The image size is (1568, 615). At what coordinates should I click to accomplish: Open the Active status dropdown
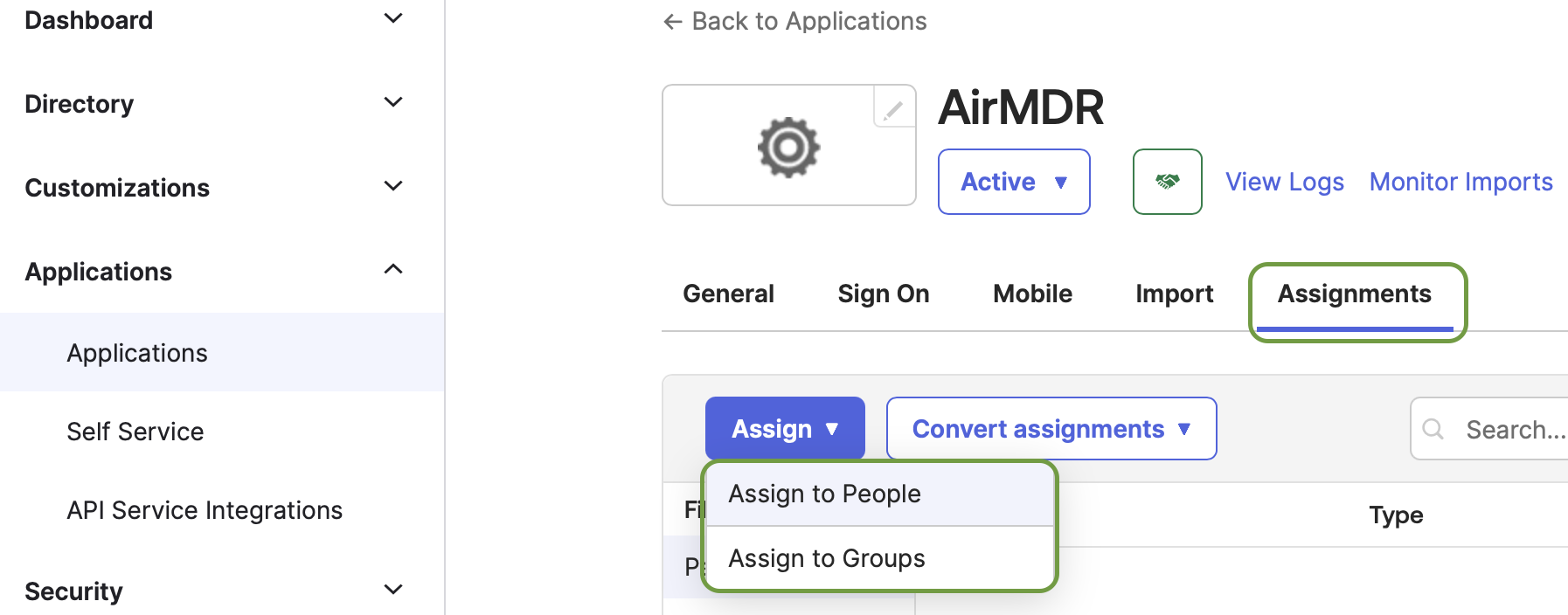(1014, 182)
